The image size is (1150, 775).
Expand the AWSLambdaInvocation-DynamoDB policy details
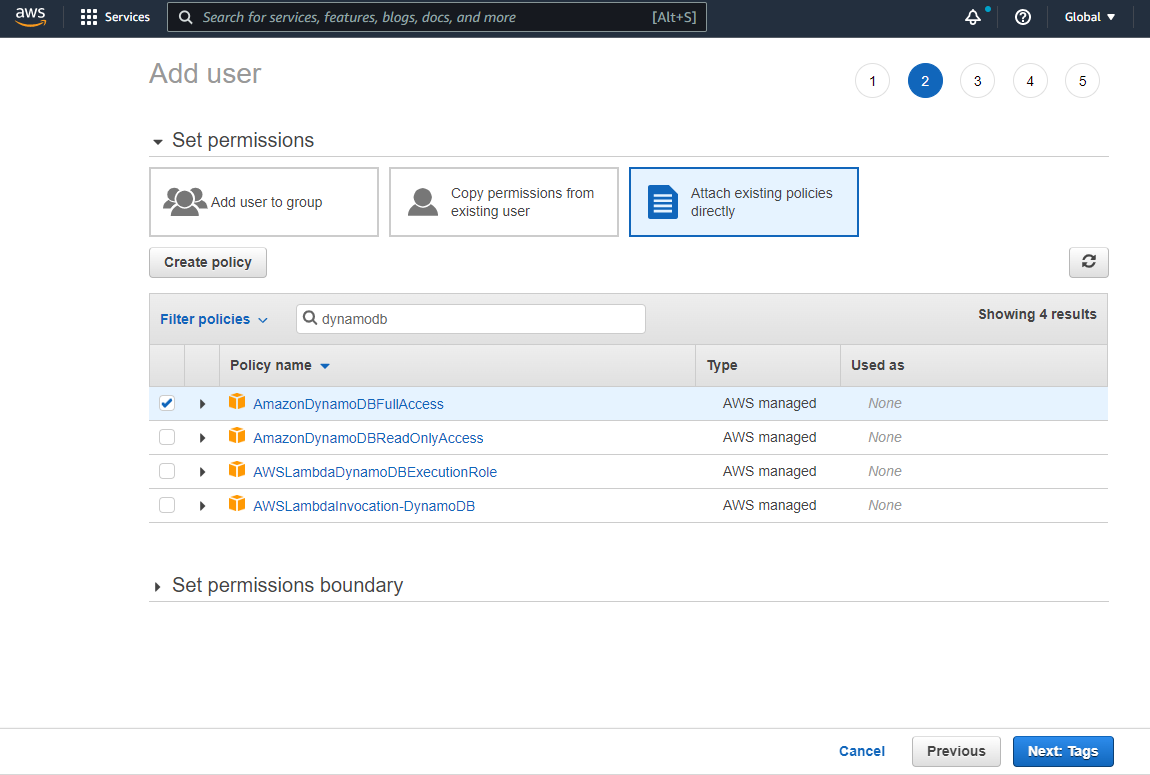point(202,506)
